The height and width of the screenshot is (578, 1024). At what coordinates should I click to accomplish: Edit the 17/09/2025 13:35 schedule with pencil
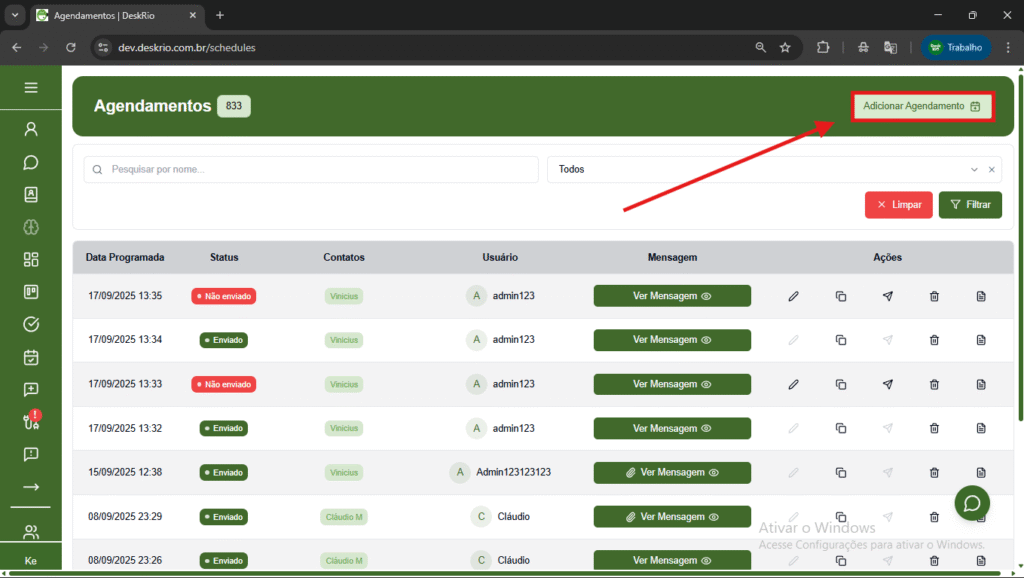(x=793, y=296)
